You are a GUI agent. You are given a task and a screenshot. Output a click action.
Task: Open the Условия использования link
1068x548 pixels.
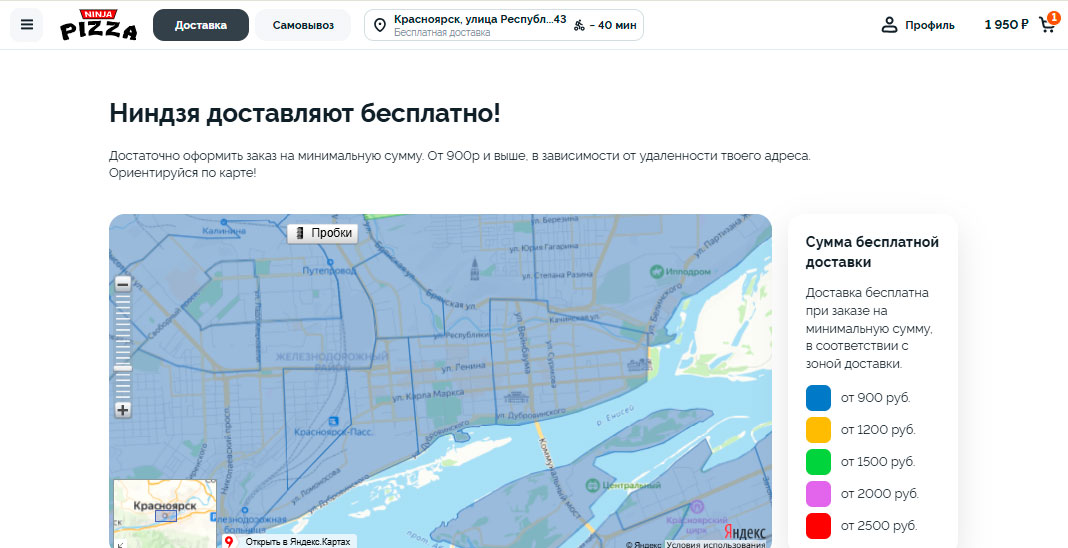[x=715, y=545]
